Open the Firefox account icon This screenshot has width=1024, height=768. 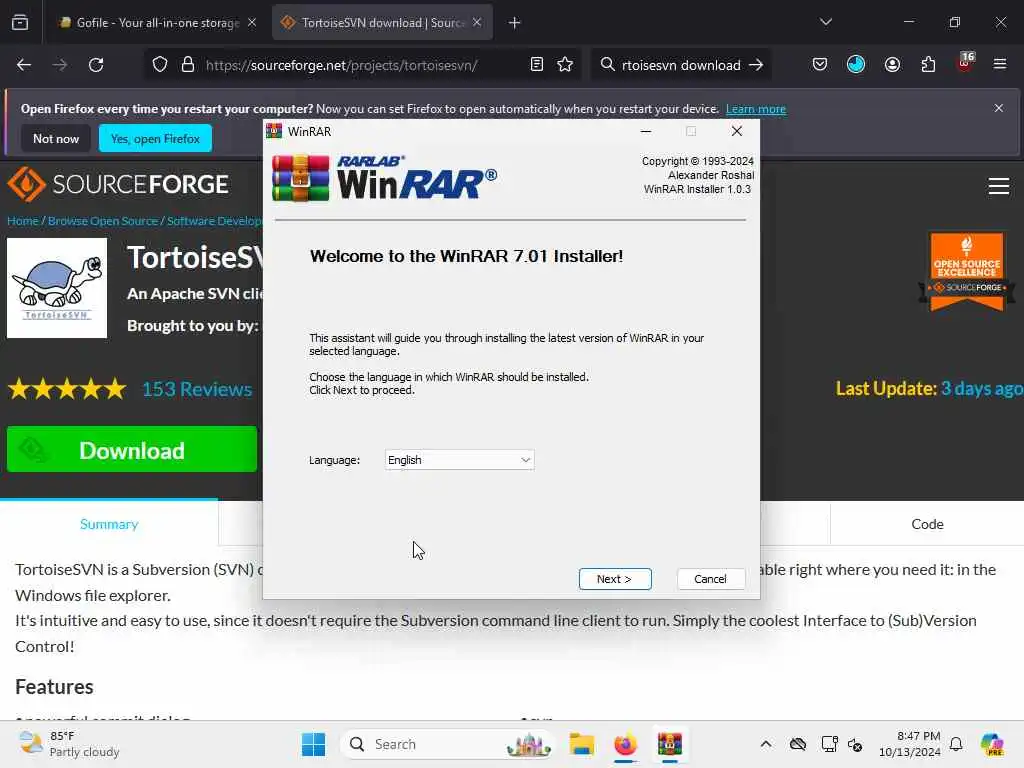click(892, 65)
